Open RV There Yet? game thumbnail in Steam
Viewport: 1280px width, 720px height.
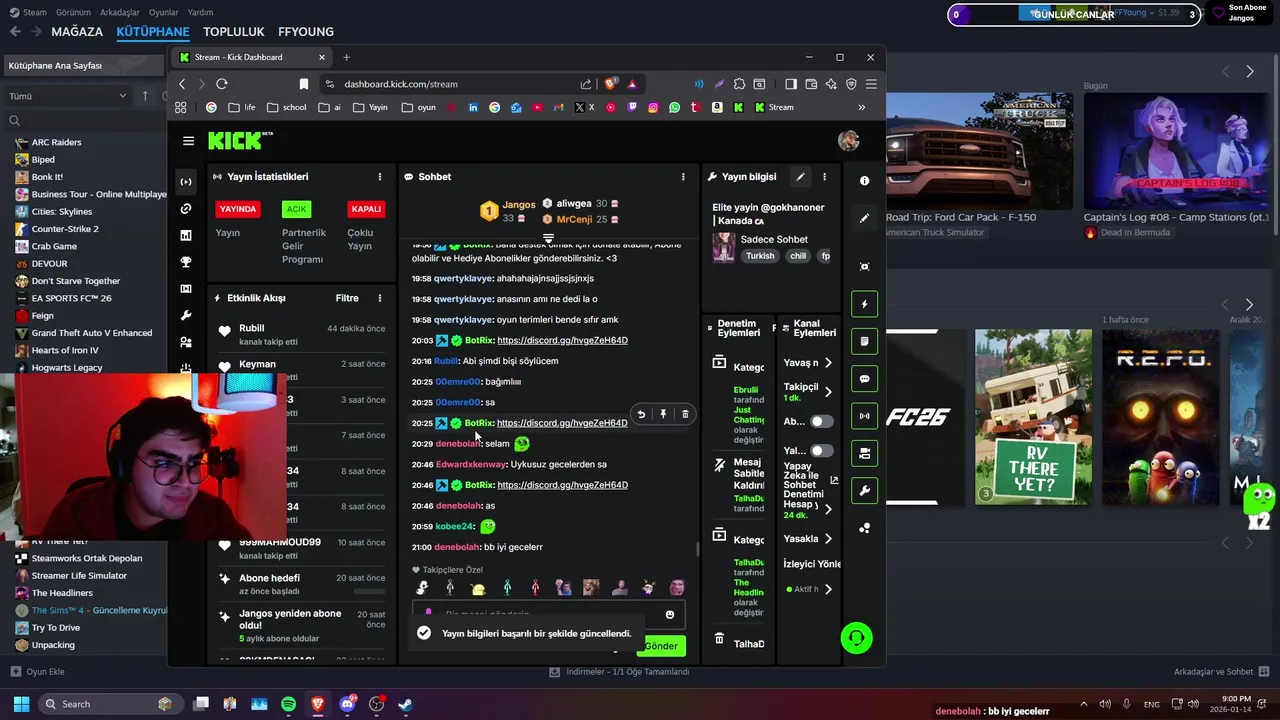click(x=1033, y=417)
